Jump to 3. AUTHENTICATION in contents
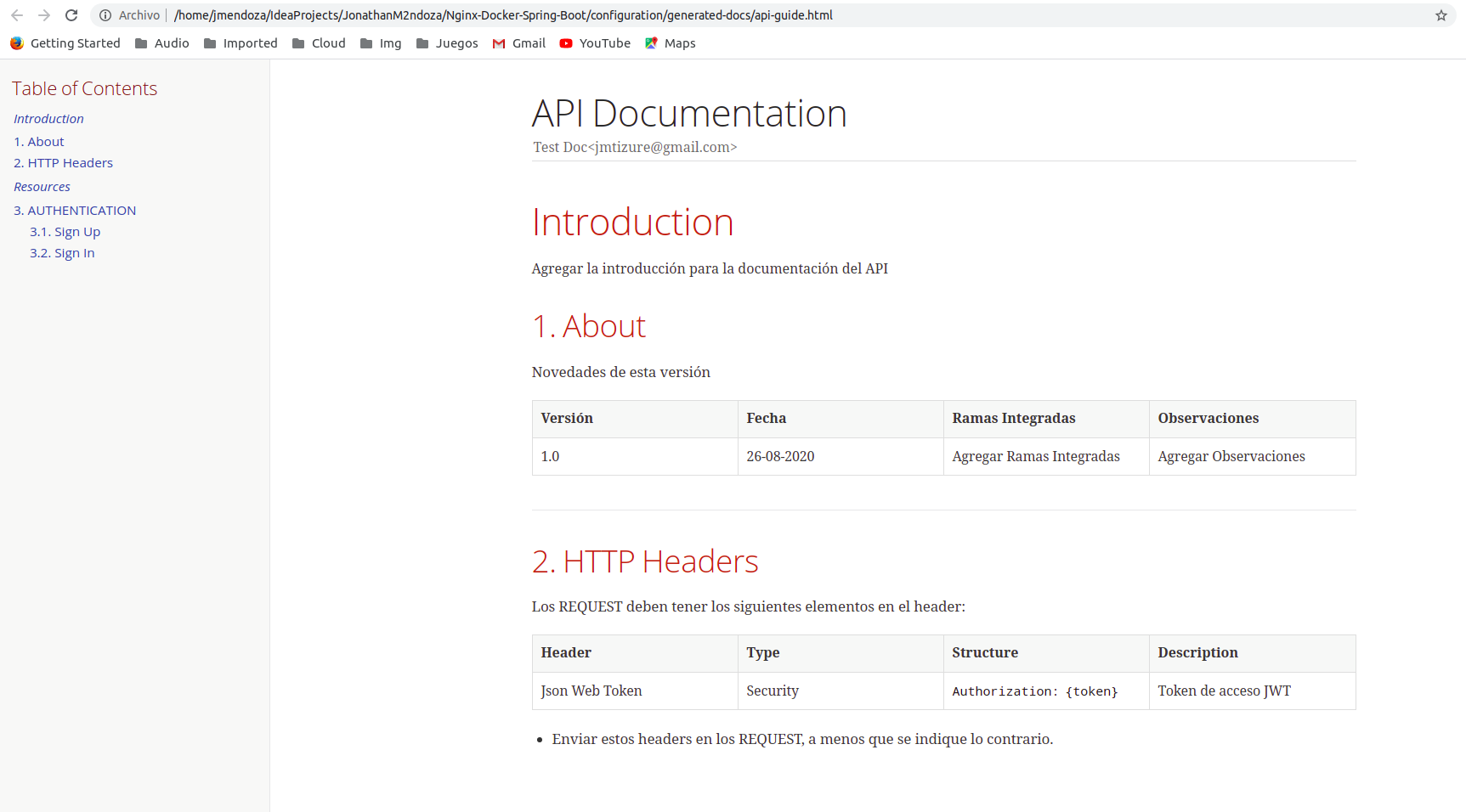The width and height of the screenshot is (1466, 812). [x=75, y=211]
